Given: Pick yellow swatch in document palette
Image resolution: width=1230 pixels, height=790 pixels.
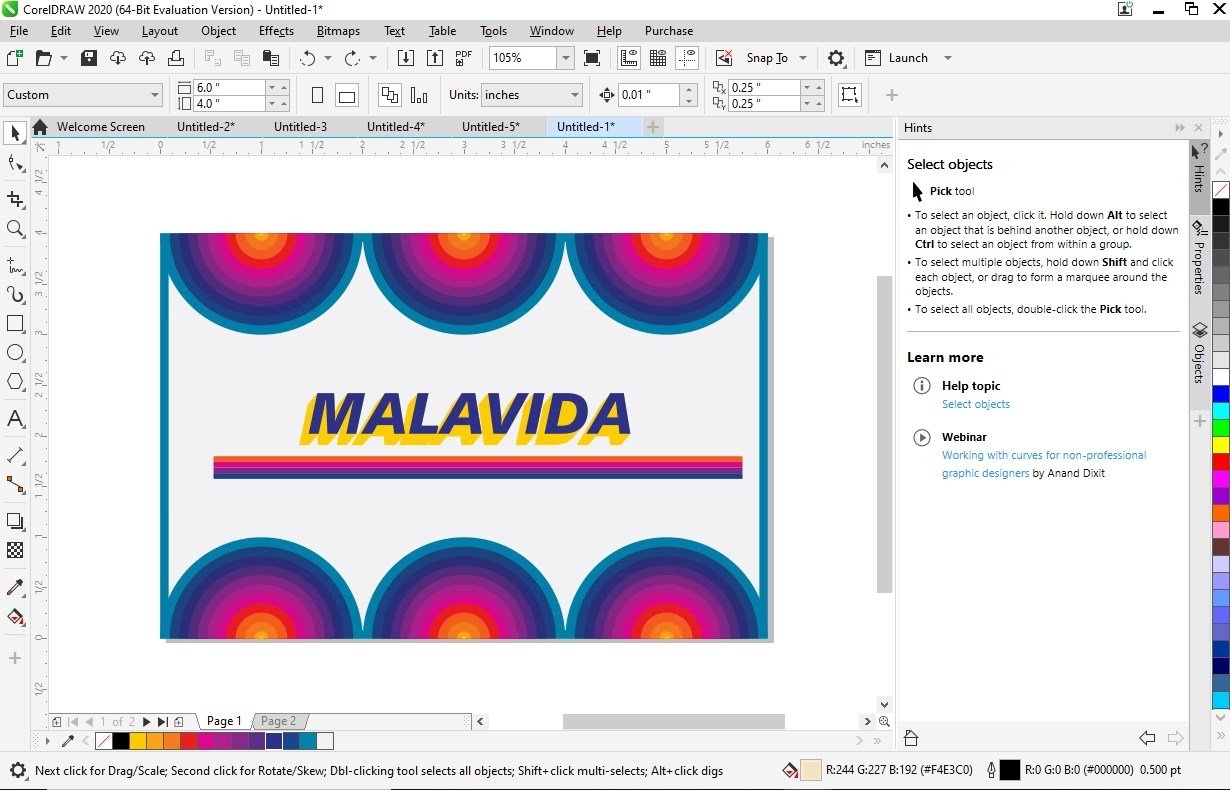Looking at the screenshot, I should click(137, 741).
